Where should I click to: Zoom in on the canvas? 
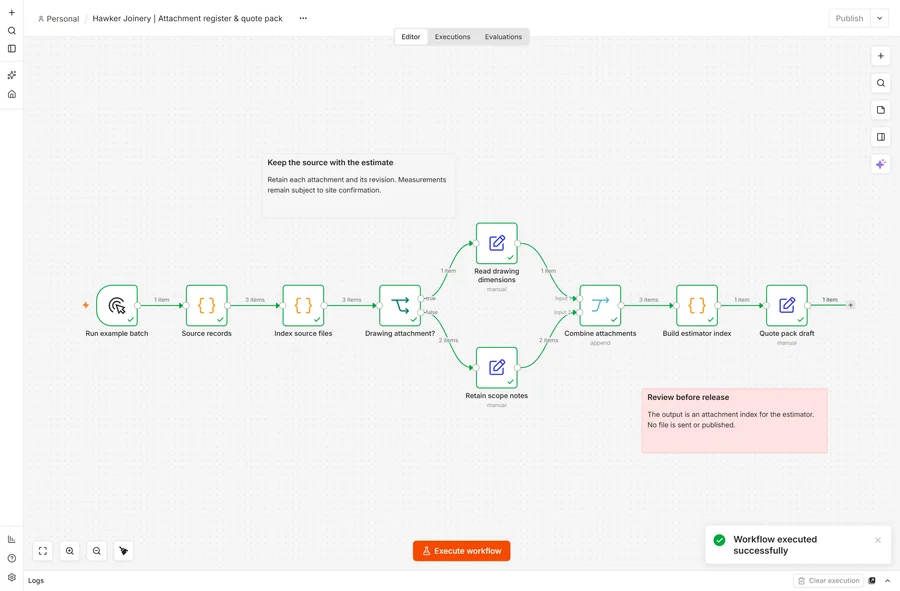pyautogui.click(x=70, y=551)
